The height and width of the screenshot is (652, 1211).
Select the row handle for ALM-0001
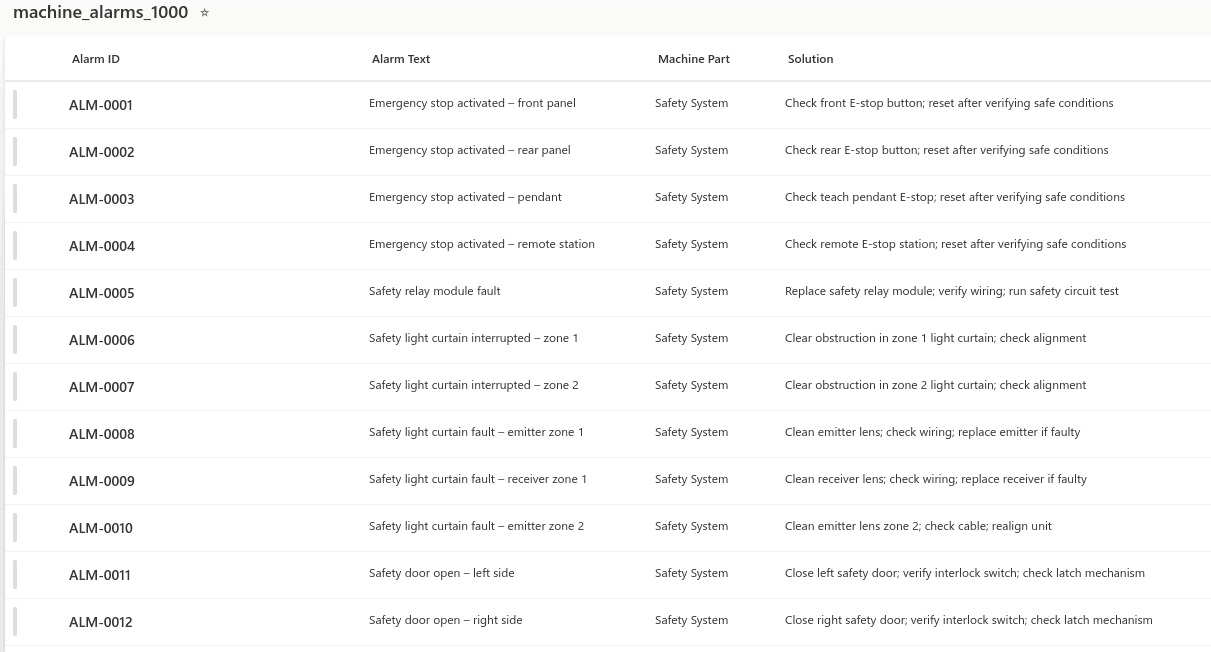pyautogui.click(x=15, y=105)
